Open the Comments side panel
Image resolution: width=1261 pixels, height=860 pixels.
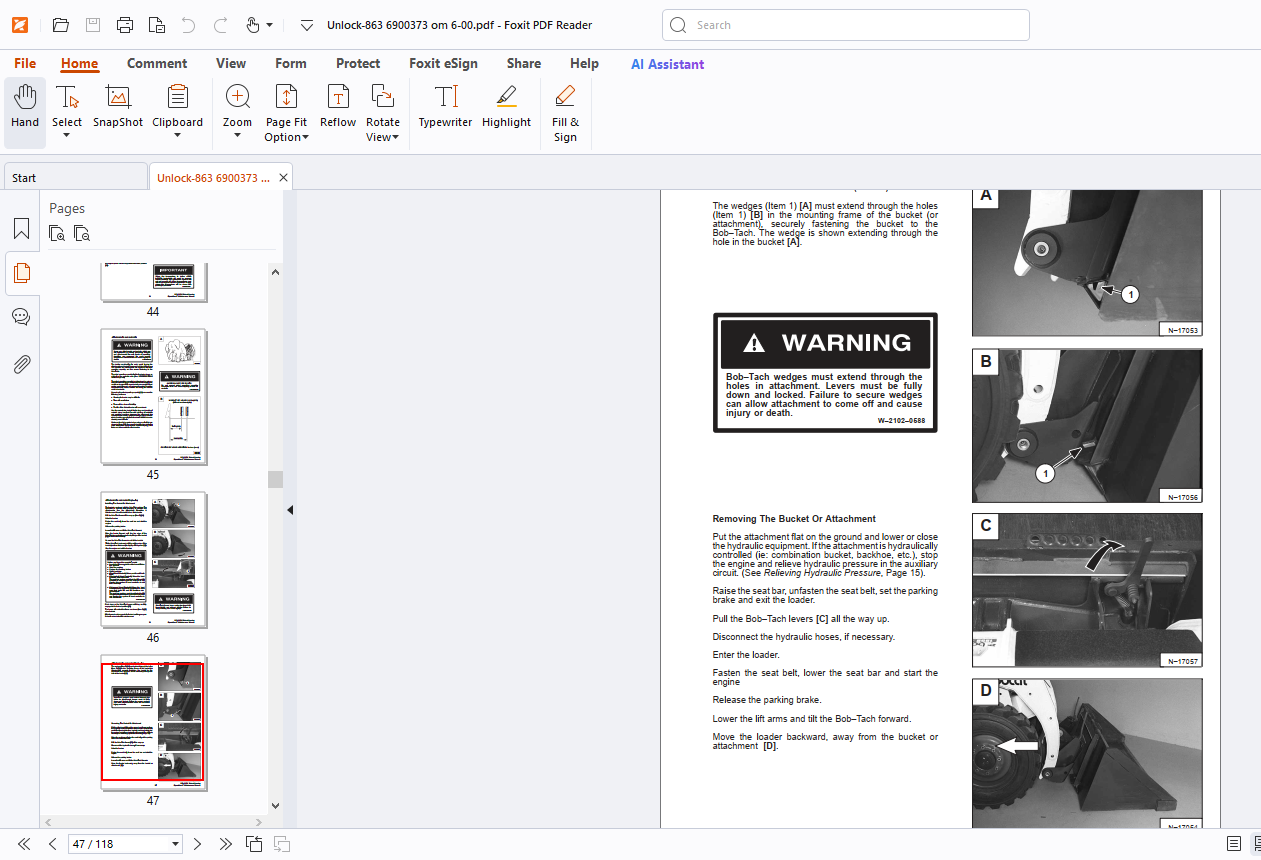click(21, 317)
